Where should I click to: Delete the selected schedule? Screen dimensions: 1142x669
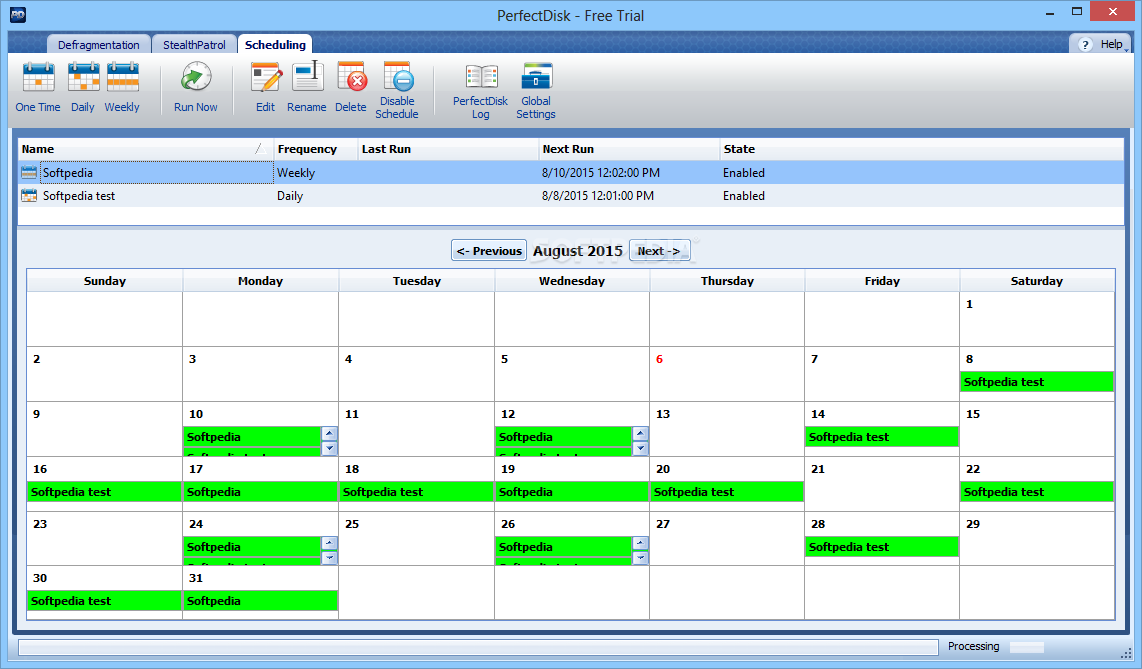tap(351, 87)
